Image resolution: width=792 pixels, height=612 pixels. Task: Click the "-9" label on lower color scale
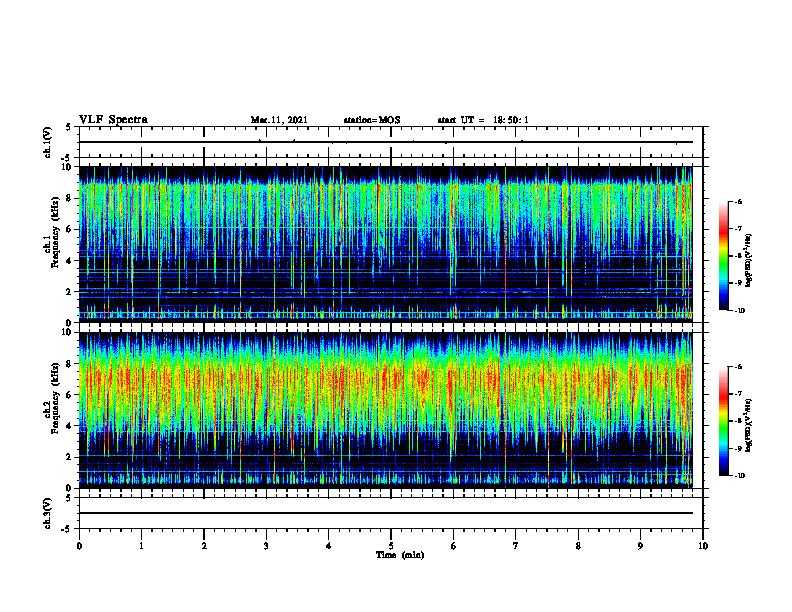[738, 448]
